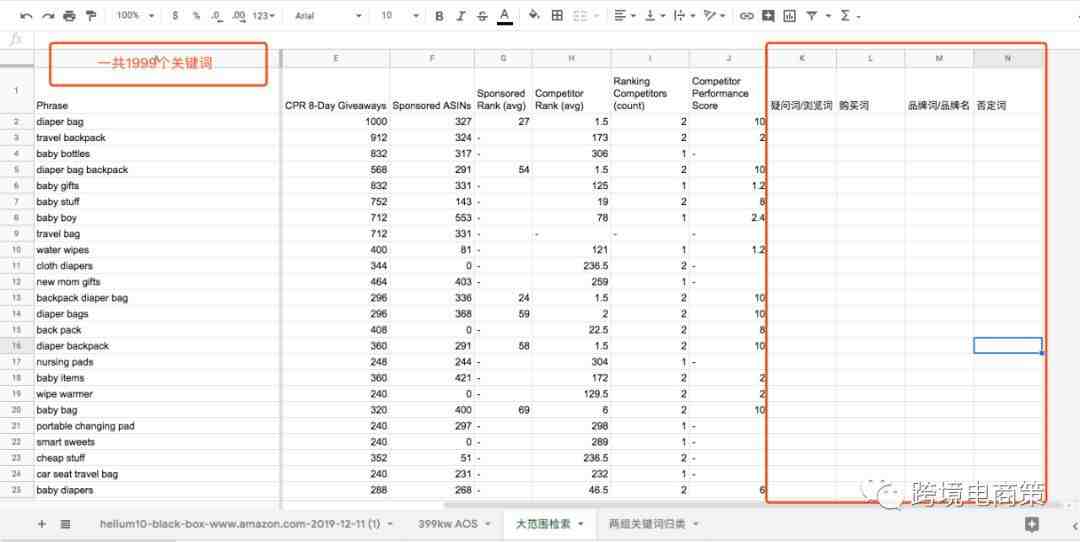Click the Insert chart icon
1080x542 pixels.
tap(789, 16)
